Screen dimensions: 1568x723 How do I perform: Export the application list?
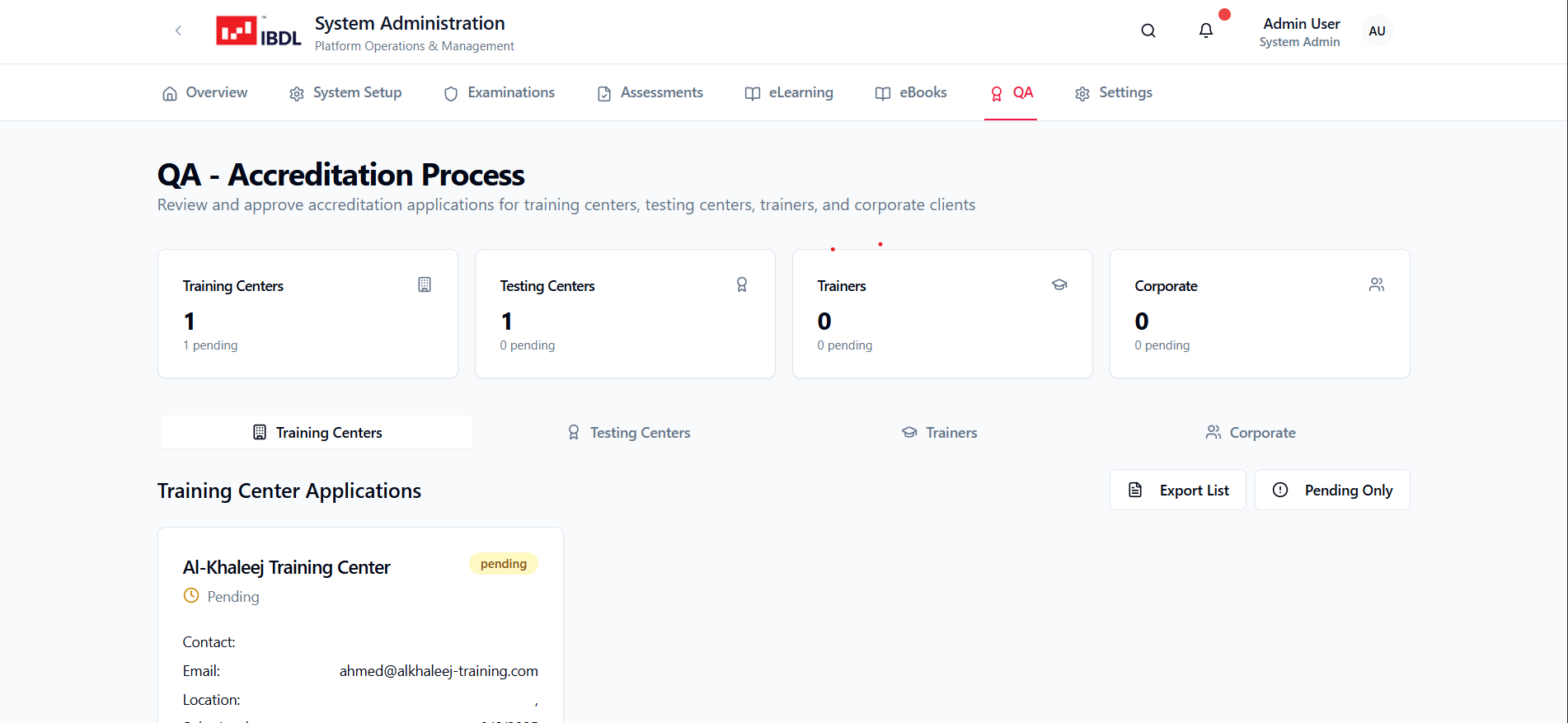(x=1177, y=490)
